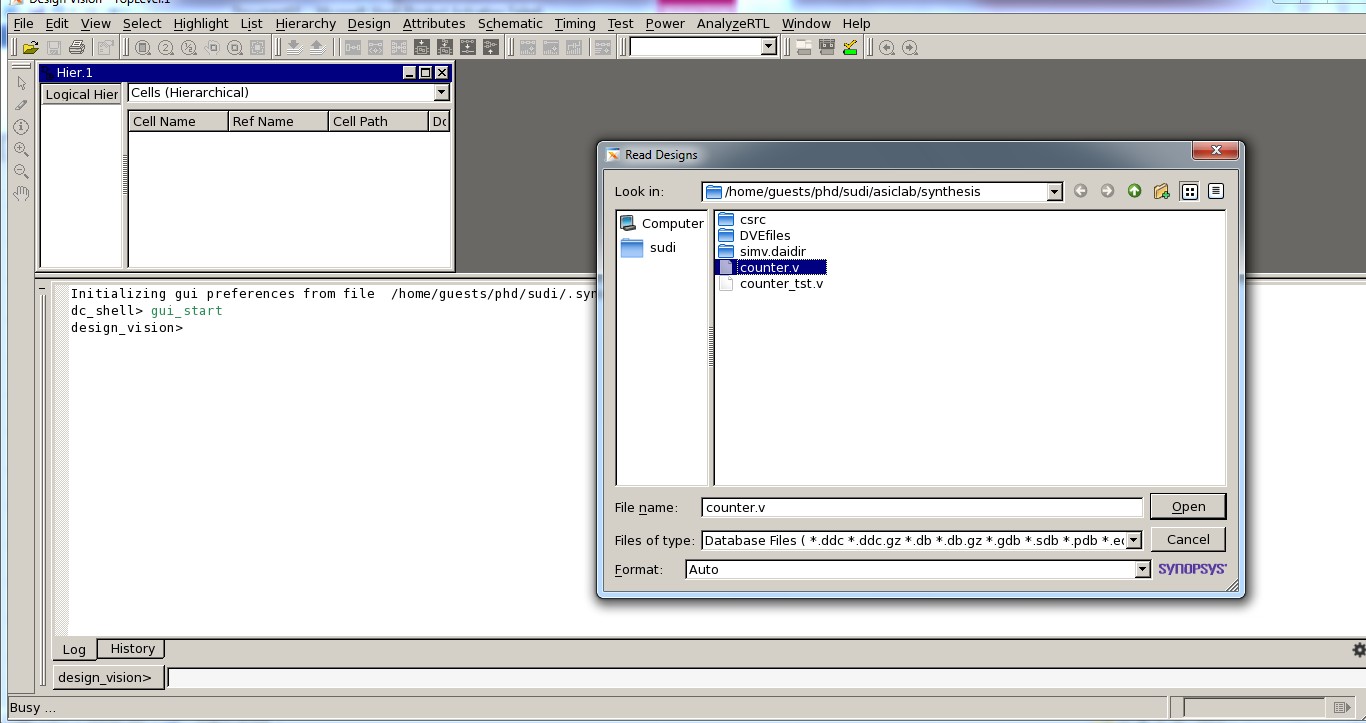Close the Read Designs dialog
The image size is (1366, 723).
coord(1216,150)
